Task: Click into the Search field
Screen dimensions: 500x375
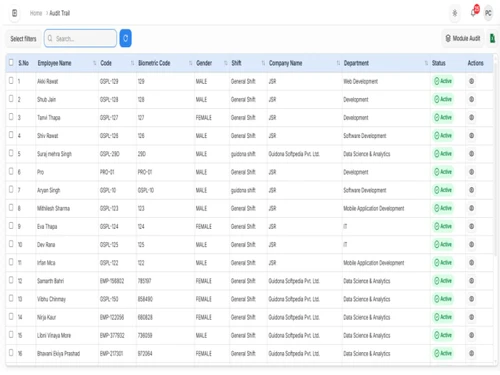Action: (80, 38)
